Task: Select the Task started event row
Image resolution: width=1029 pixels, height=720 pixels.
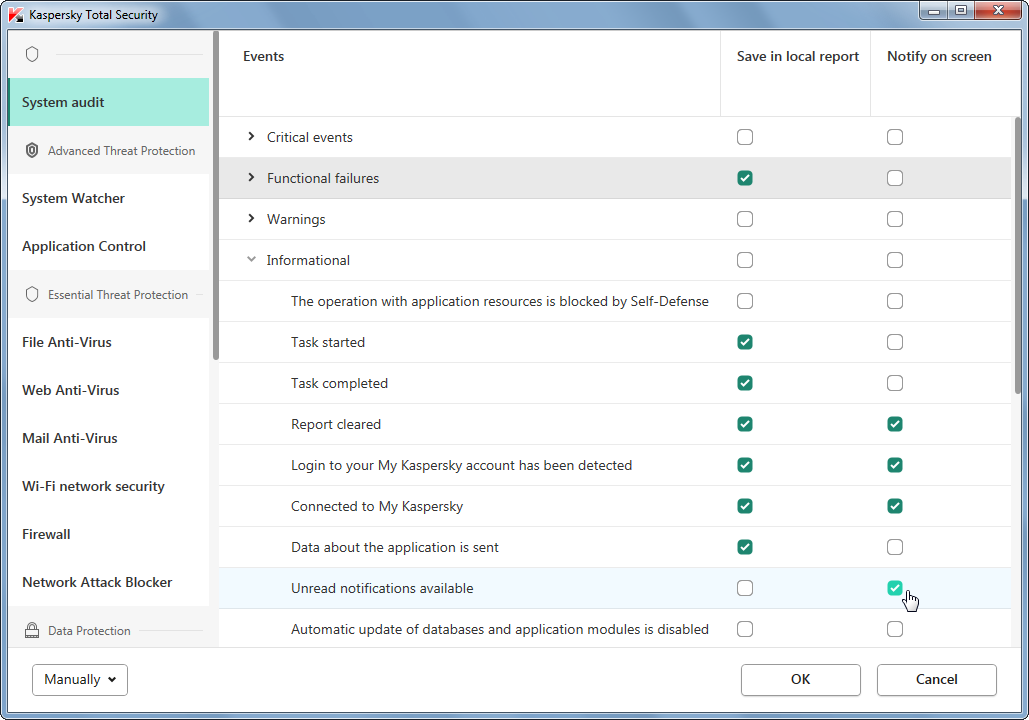Action: [x=615, y=342]
